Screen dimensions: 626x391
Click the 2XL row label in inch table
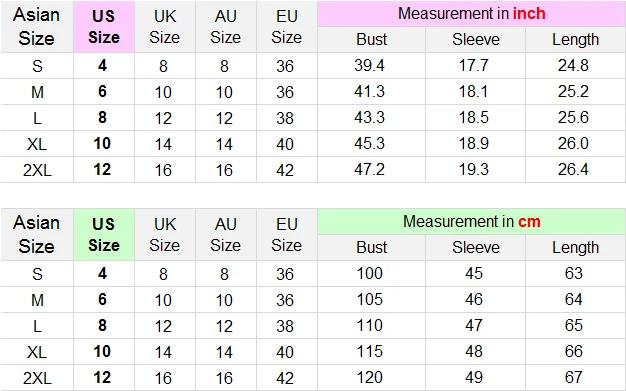(x=37, y=170)
